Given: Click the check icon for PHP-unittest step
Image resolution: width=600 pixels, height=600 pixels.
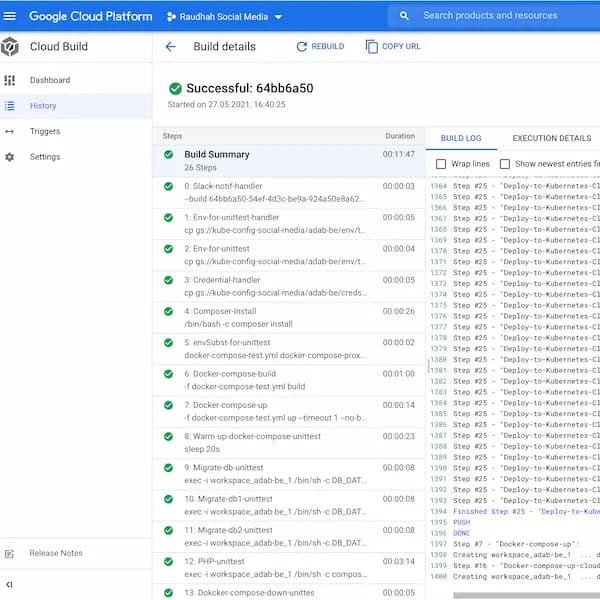Looking at the screenshot, I should (168, 561).
